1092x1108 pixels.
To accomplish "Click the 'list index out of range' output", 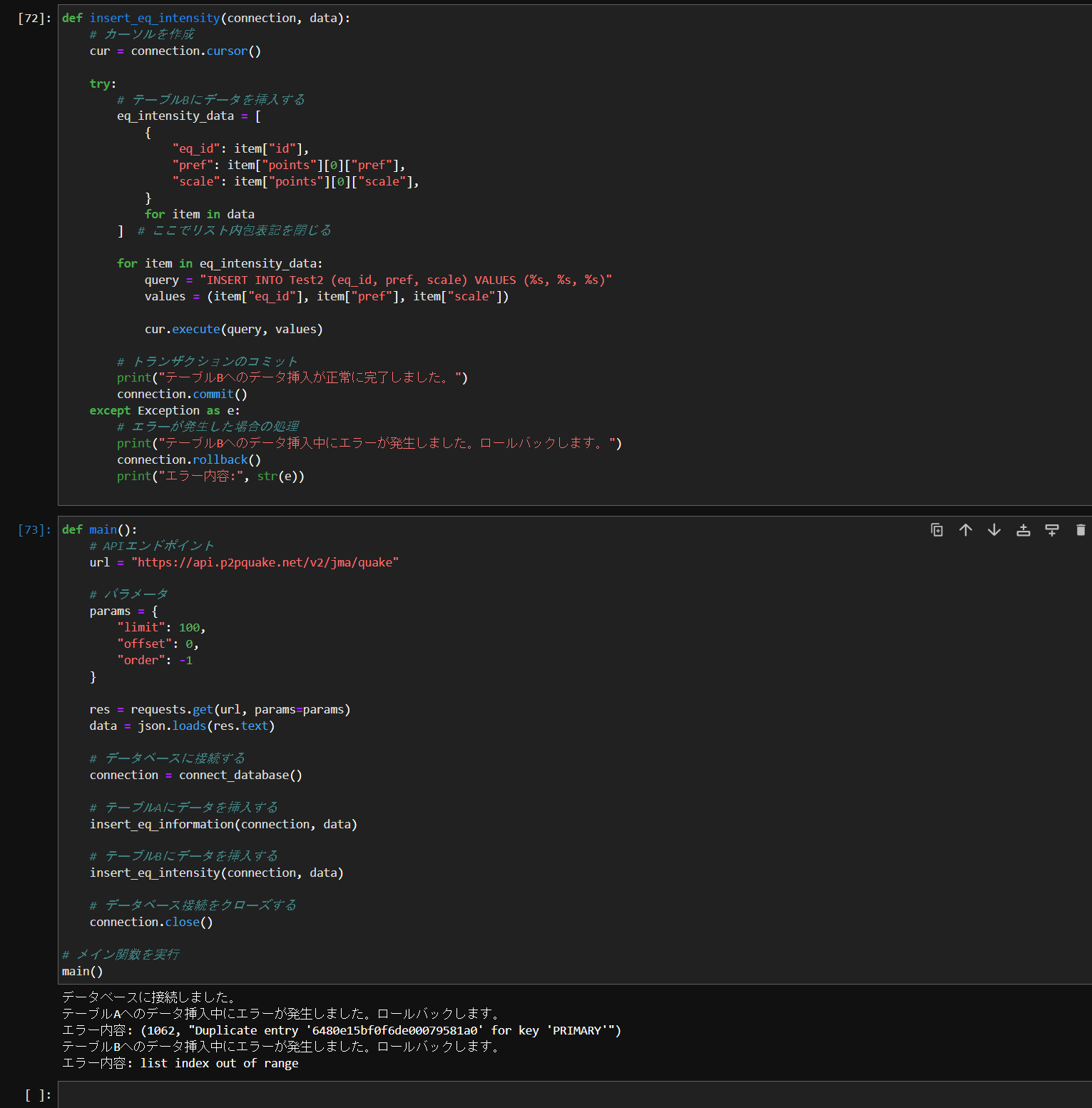I will click(220, 1063).
